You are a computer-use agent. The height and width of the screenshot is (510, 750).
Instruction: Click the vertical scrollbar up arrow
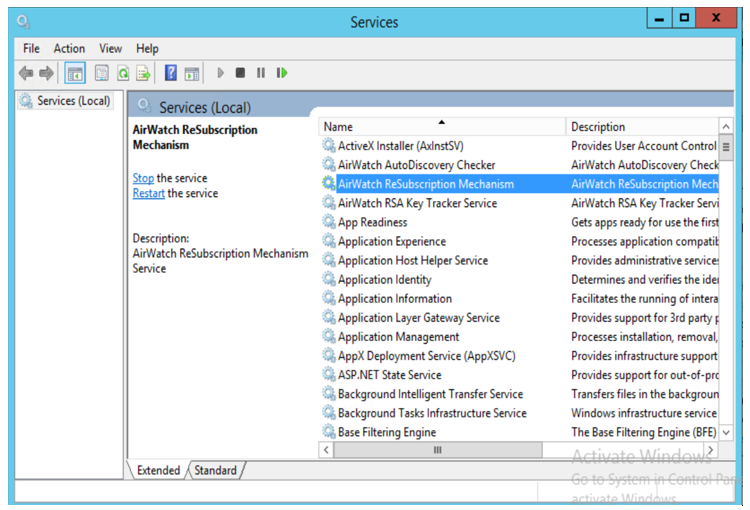tap(726, 127)
